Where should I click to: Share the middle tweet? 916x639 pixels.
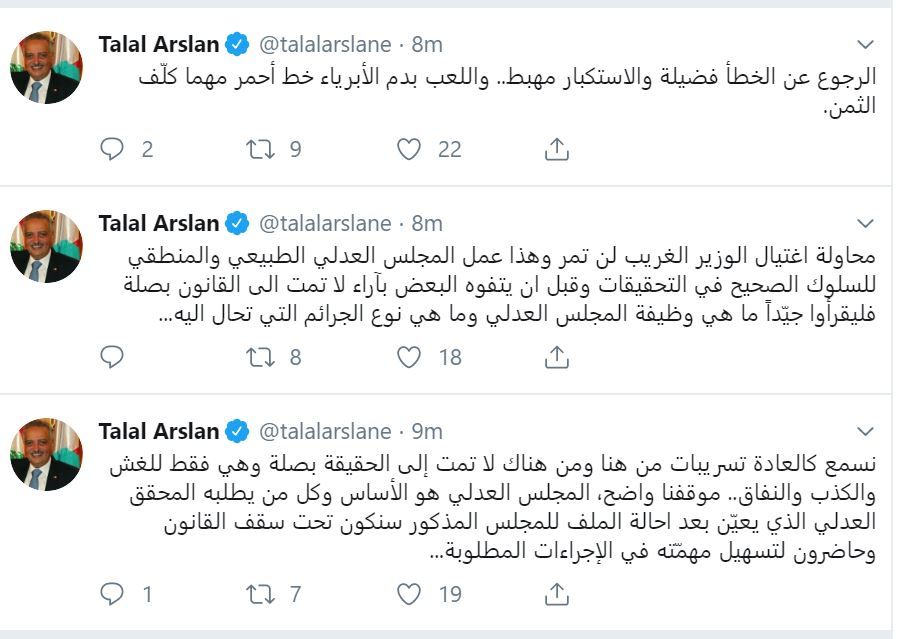[557, 357]
